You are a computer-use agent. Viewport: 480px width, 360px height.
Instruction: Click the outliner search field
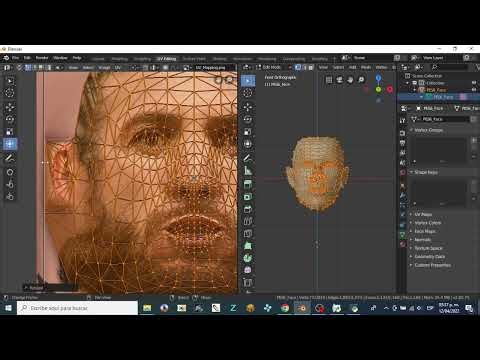(450, 67)
